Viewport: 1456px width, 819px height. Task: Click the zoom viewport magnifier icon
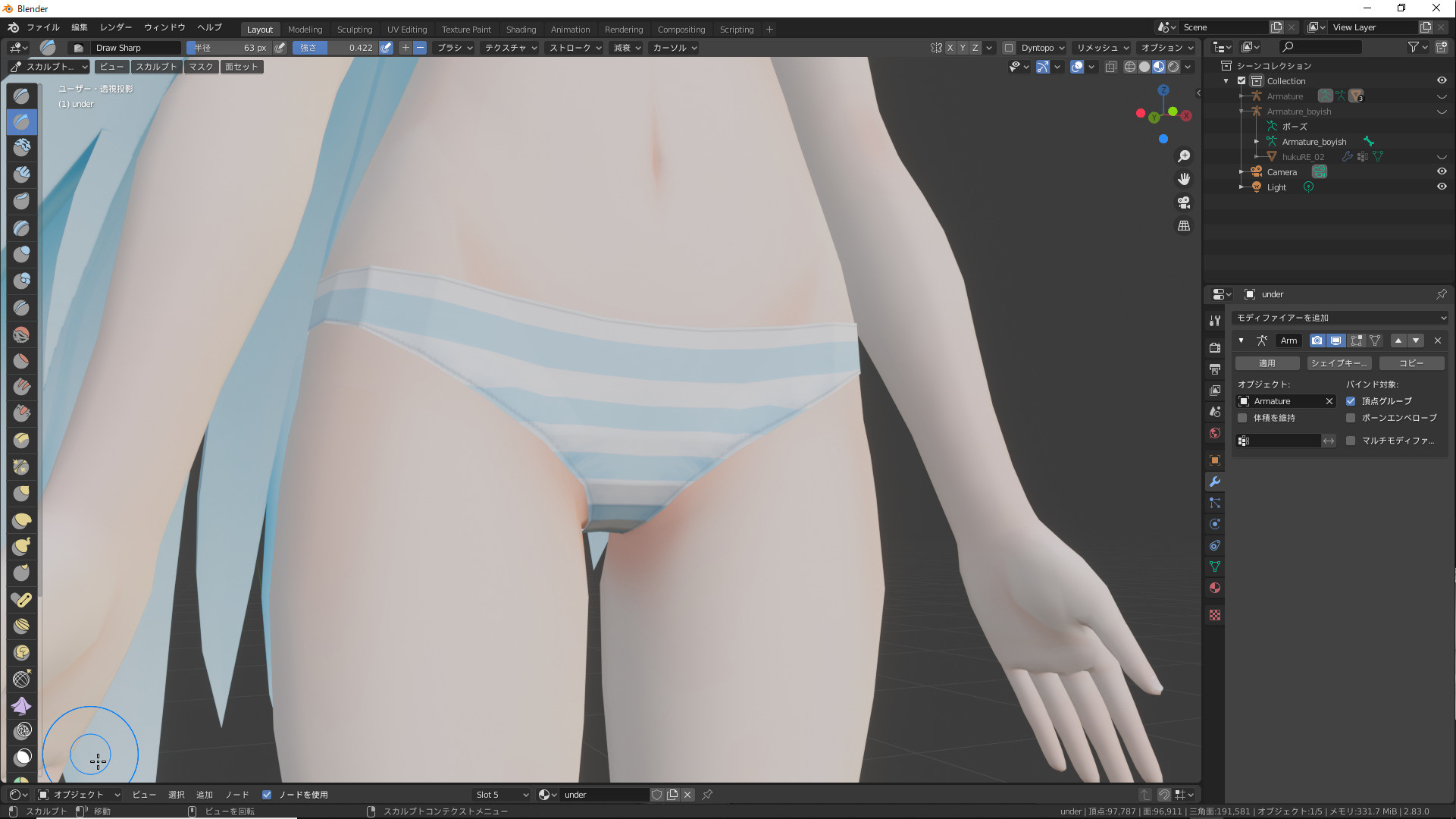click(x=1183, y=156)
